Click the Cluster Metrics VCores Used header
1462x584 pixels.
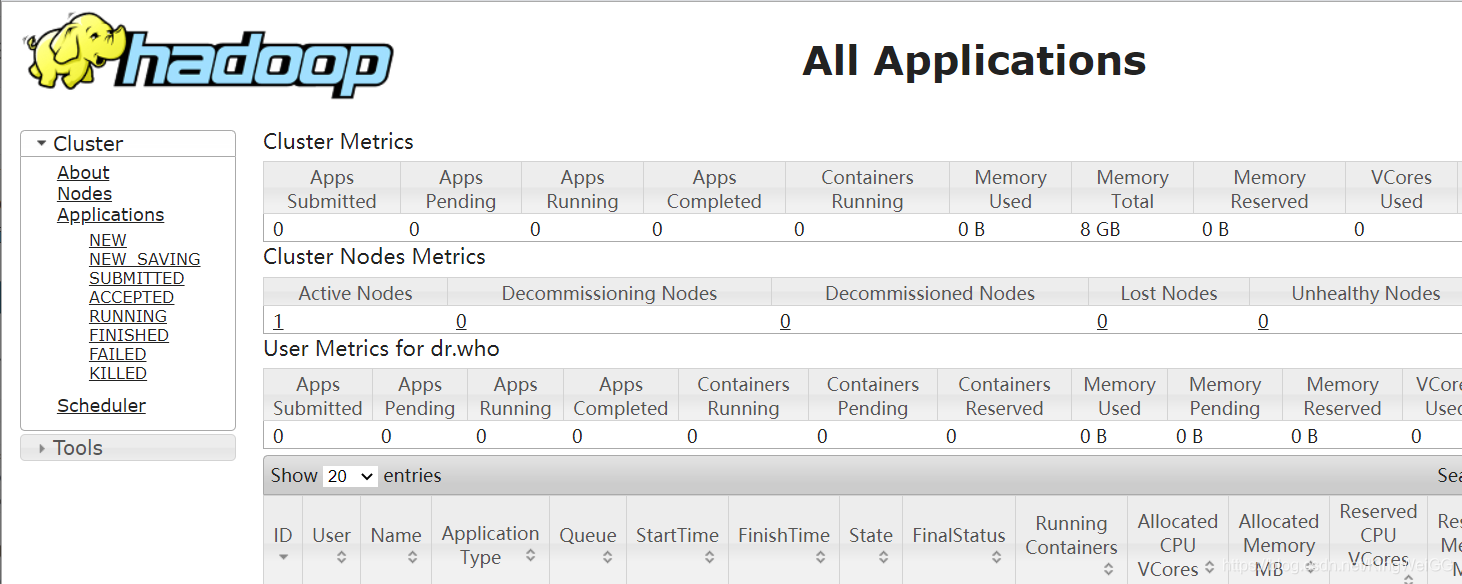click(x=1401, y=189)
